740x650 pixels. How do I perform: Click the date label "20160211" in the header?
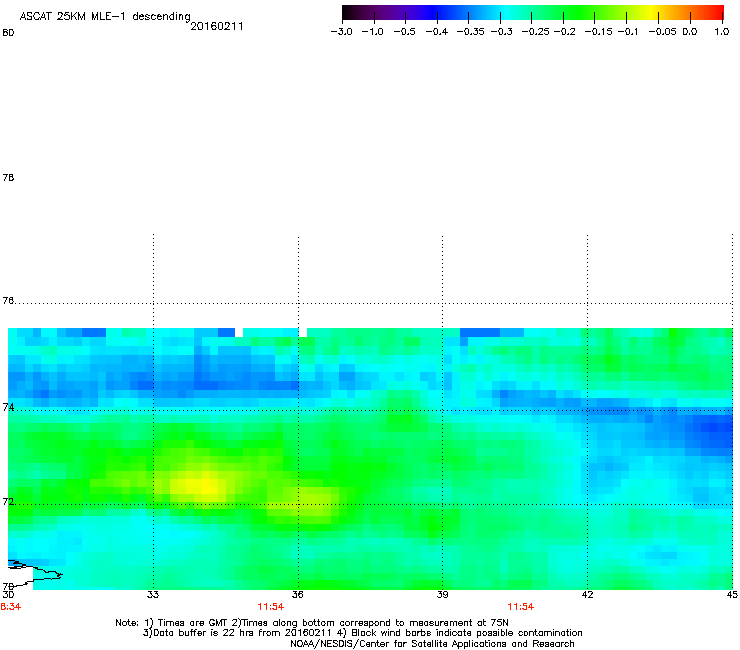pyautogui.click(x=217, y=26)
